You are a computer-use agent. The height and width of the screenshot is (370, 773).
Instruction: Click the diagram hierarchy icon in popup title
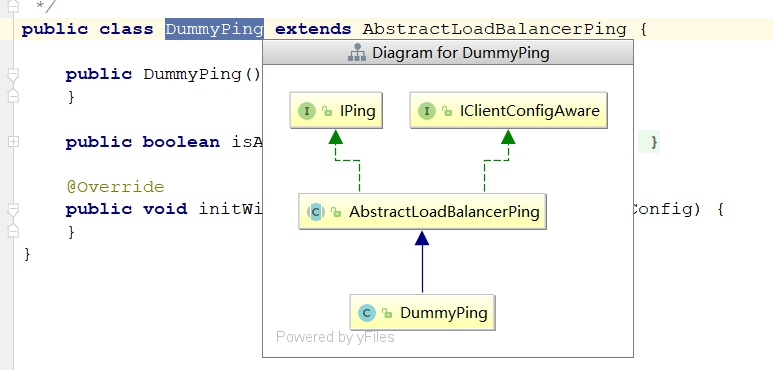click(357, 53)
